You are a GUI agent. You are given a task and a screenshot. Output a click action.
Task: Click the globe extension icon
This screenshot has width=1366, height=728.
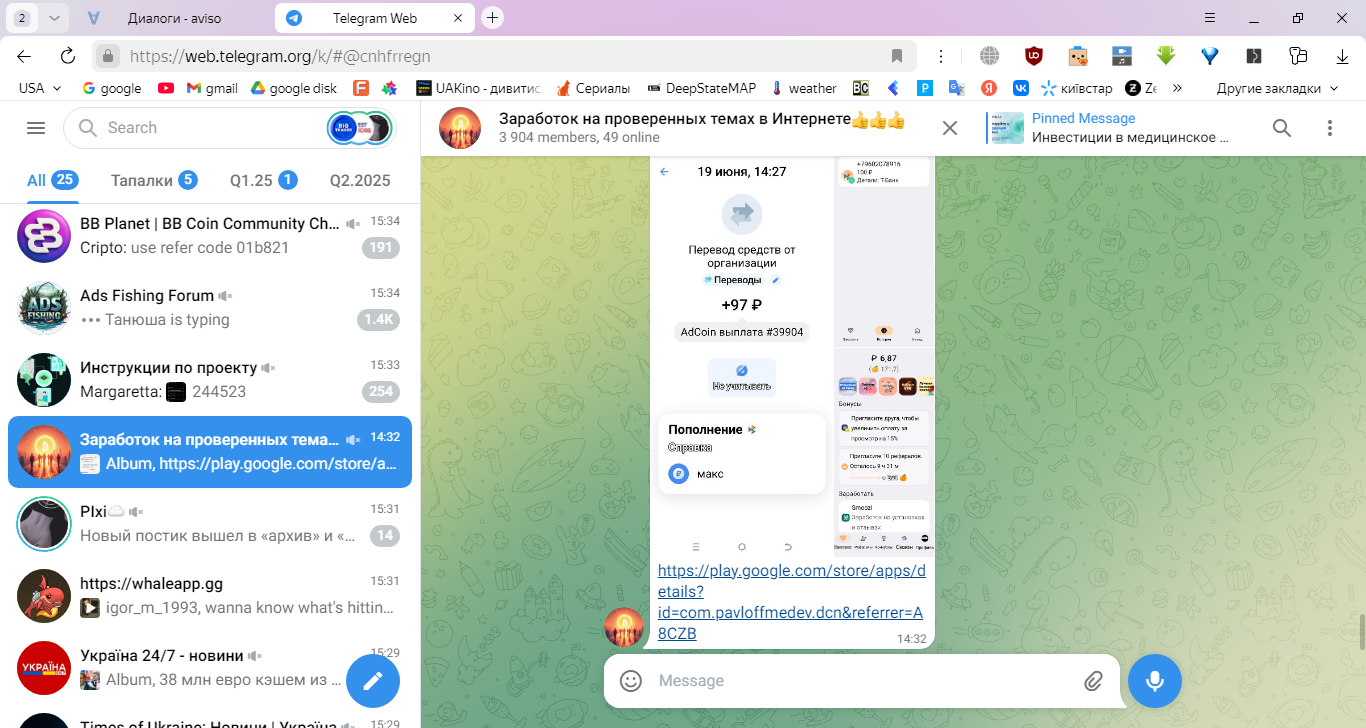pyautogui.click(x=989, y=56)
